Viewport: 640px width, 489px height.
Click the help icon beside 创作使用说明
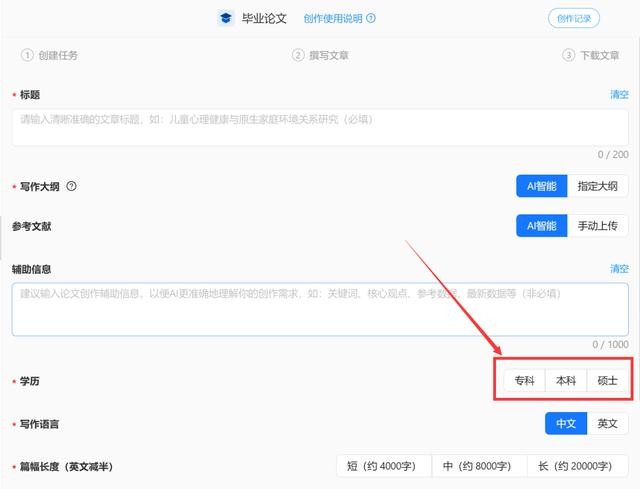[371, 18]
